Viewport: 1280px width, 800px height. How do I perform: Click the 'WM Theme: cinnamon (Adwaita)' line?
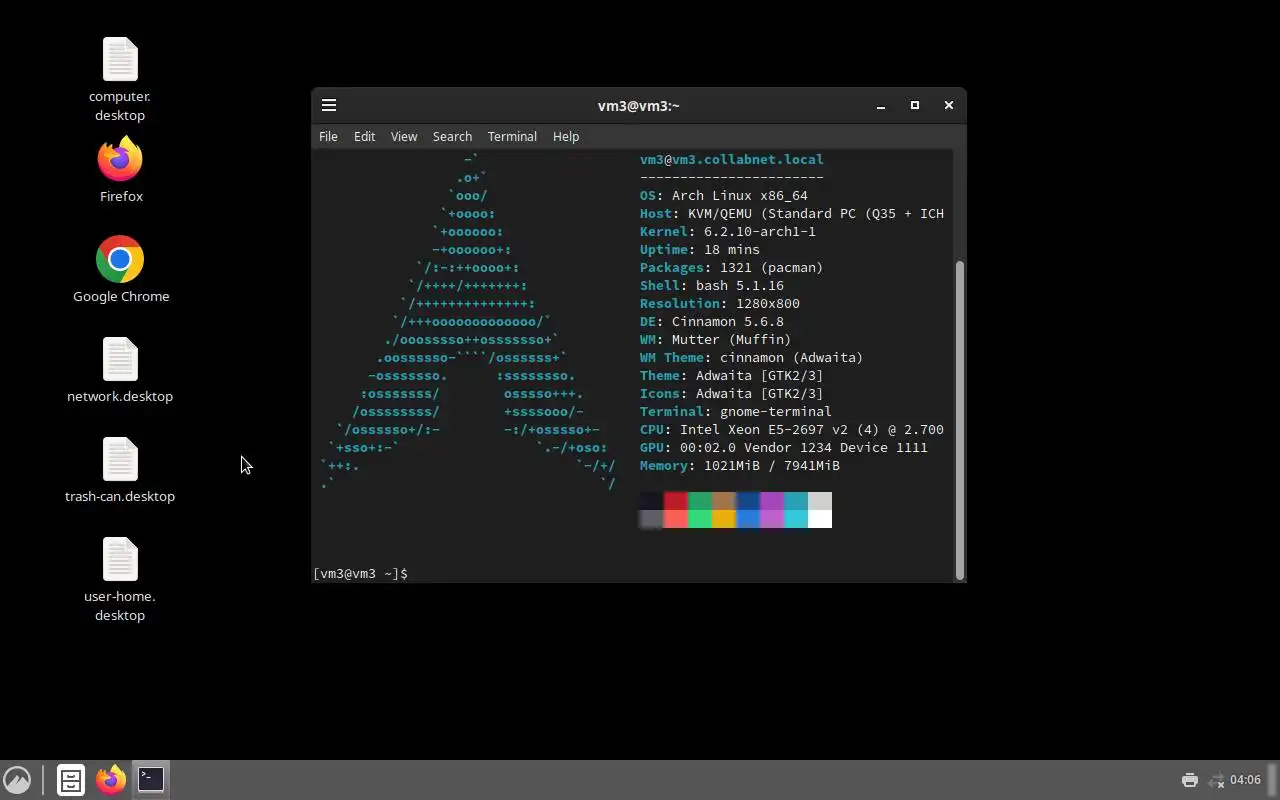coord(752,358)
